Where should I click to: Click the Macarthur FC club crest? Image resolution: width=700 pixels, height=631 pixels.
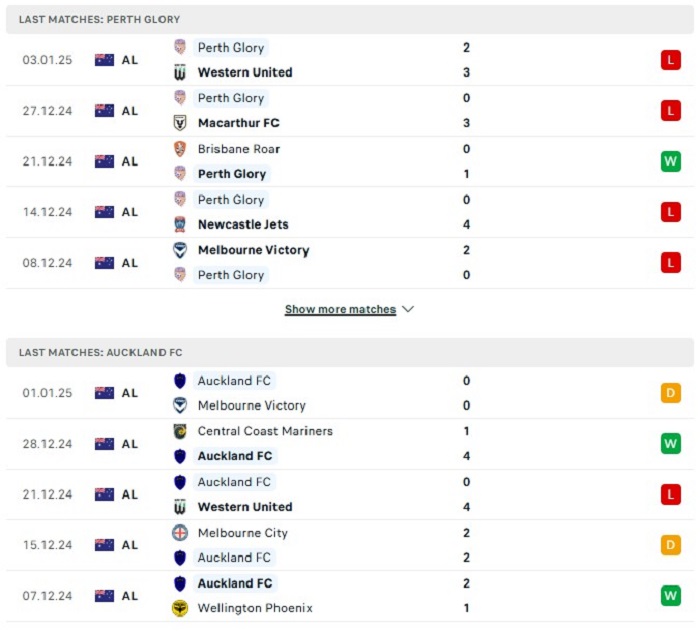coord(180,123)
